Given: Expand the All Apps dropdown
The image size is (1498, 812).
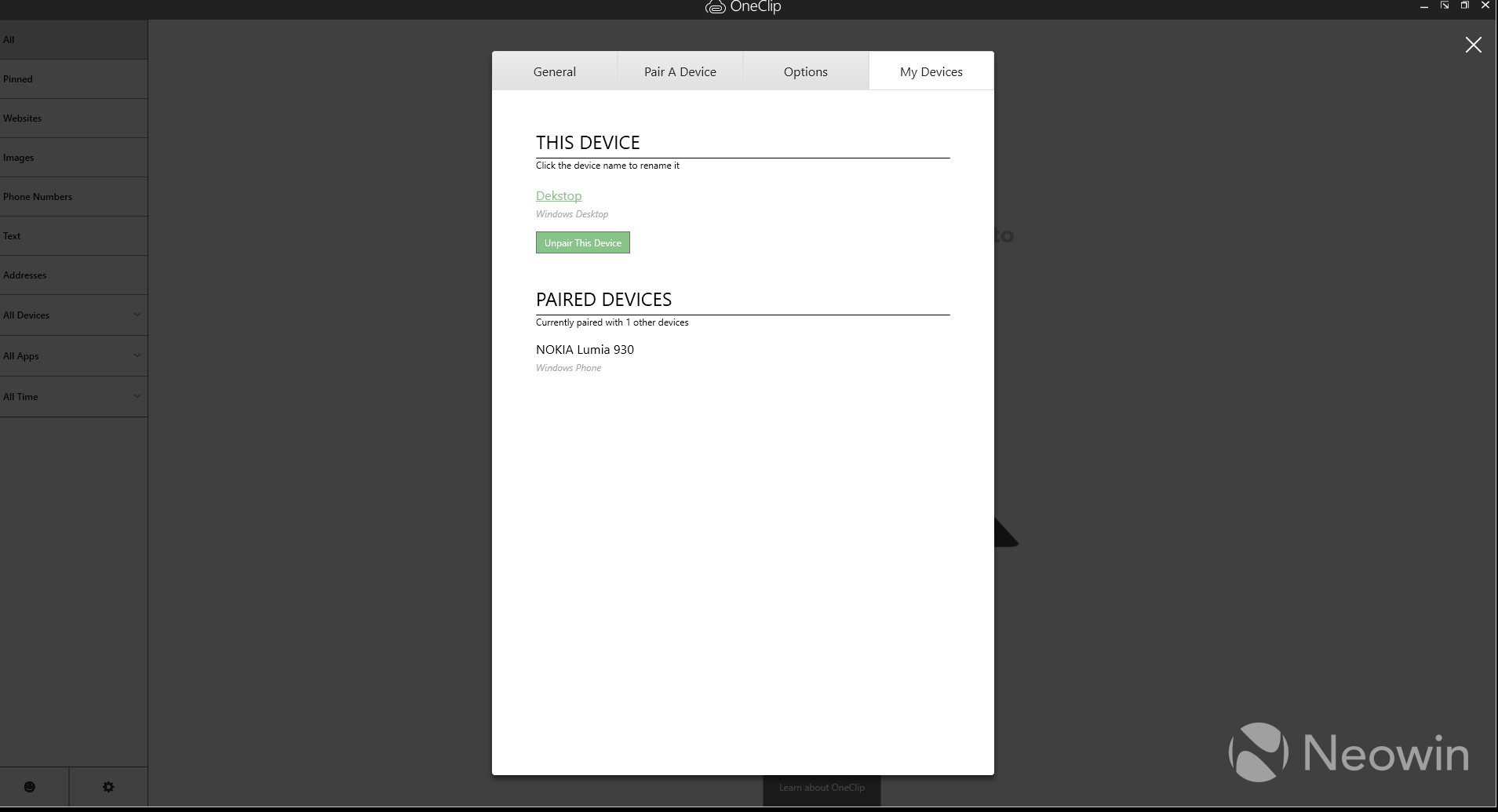Looking at the screenshot, I should (74, 355).
